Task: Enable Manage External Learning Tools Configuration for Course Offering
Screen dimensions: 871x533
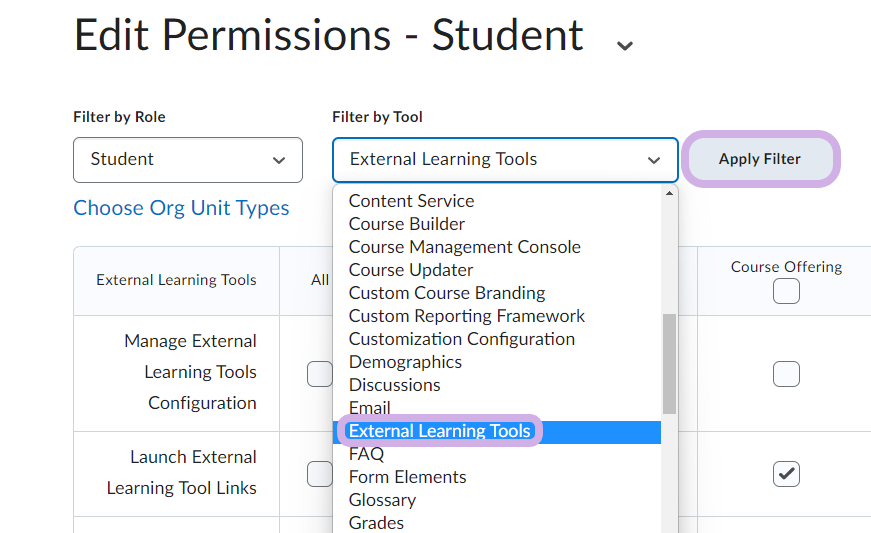Action: (x=786, y=374)
